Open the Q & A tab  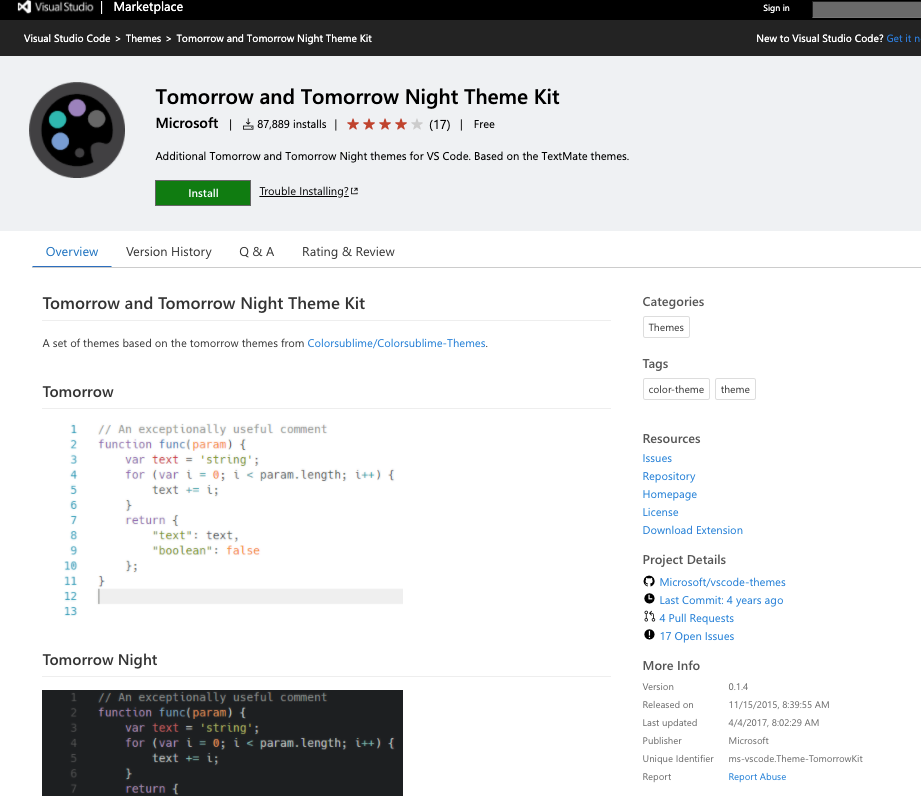256,251
